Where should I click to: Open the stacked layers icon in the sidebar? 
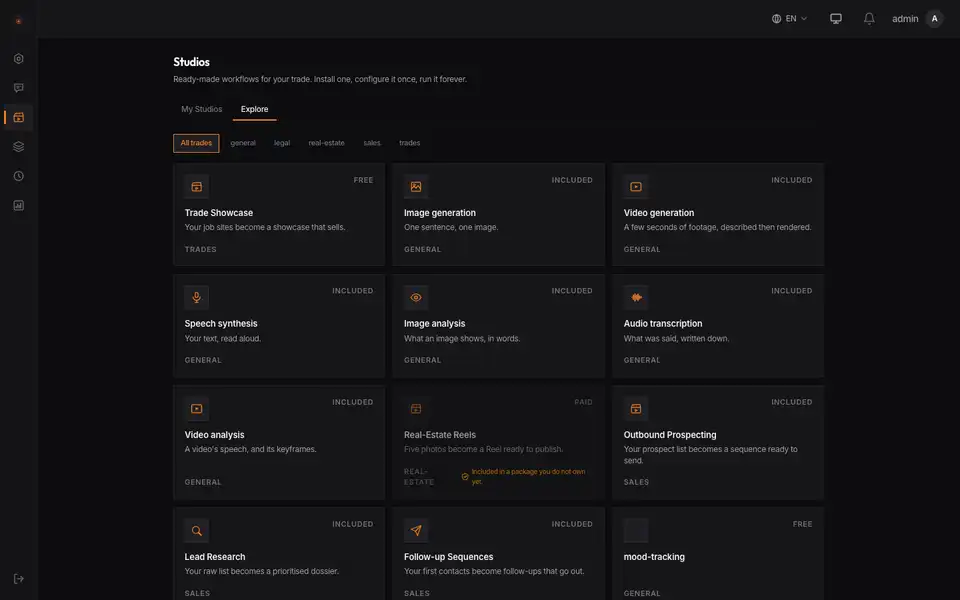[x=18, y=147]
